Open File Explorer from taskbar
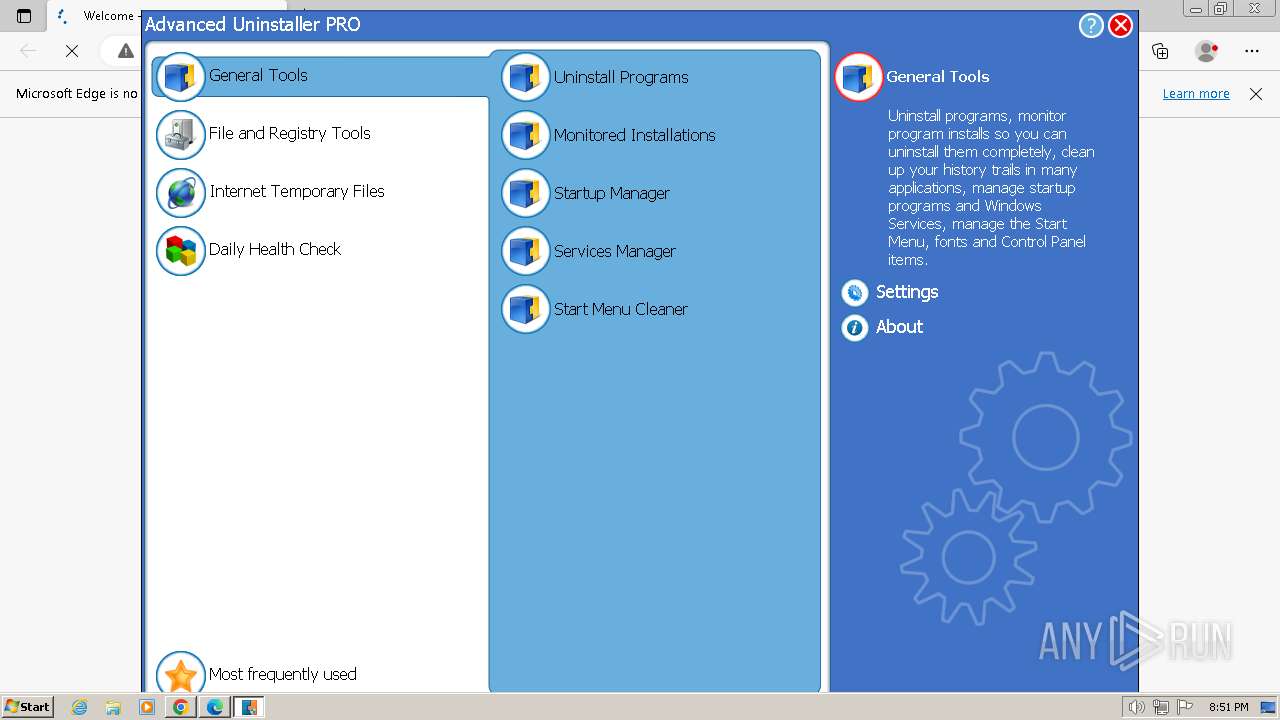1280x720 pixels. [113, 707]
